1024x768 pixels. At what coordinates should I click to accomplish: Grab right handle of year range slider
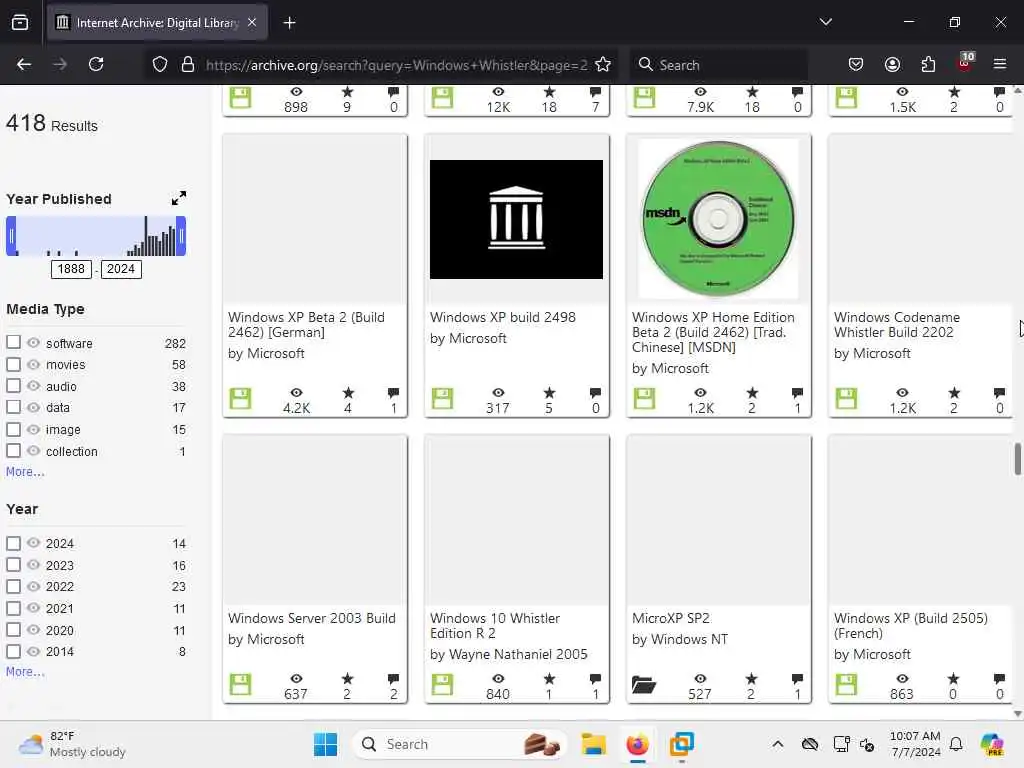click(x=181, y=236)
